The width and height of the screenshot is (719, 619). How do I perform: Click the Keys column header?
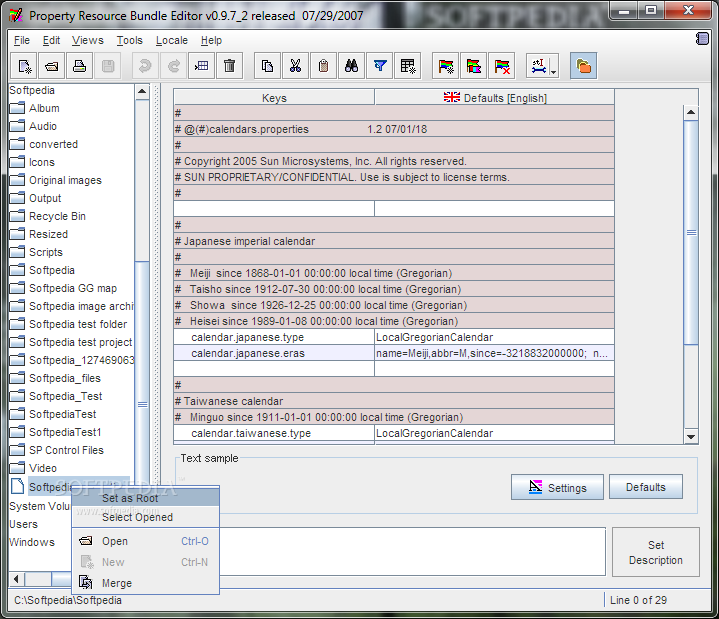click(274, 98)
